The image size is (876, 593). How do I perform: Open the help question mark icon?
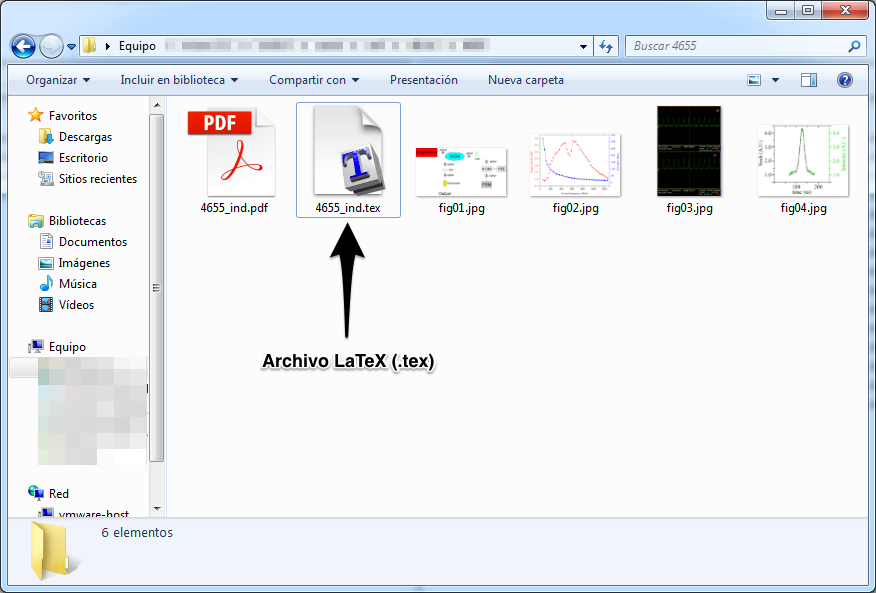pyautogui.click(x=844, y=80)
